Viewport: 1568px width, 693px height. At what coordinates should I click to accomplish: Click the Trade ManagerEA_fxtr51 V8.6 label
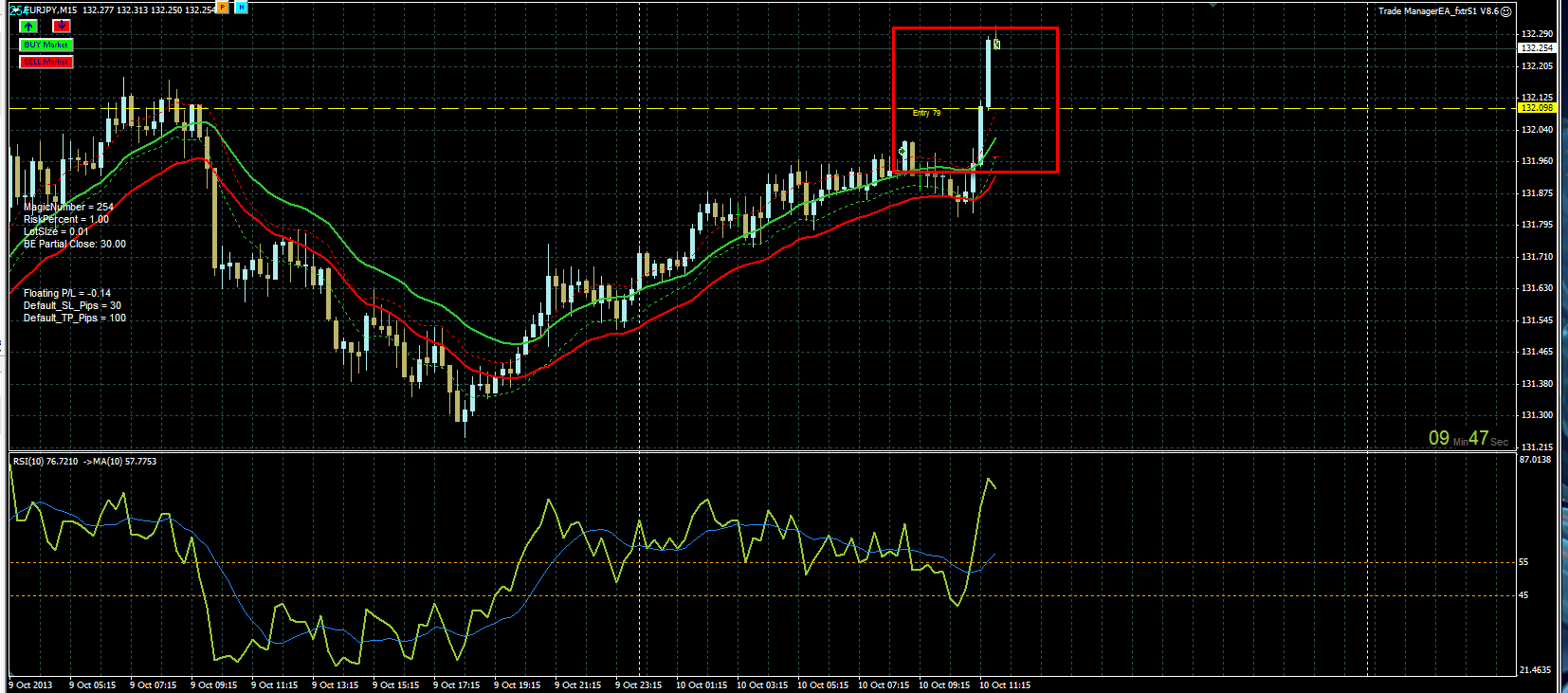tap(1438, 11)
